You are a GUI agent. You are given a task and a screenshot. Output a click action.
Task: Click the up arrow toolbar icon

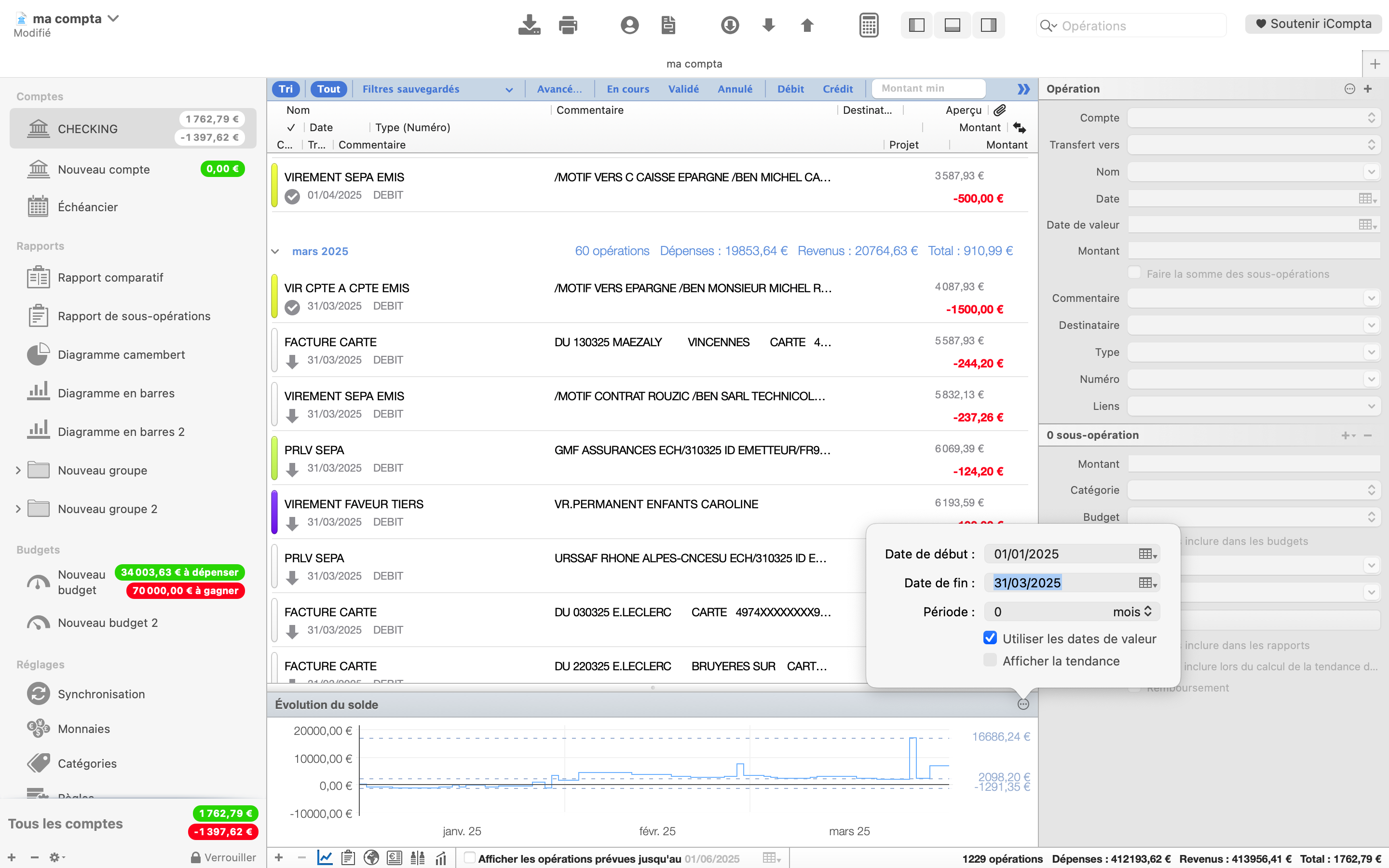coord(807,25)
